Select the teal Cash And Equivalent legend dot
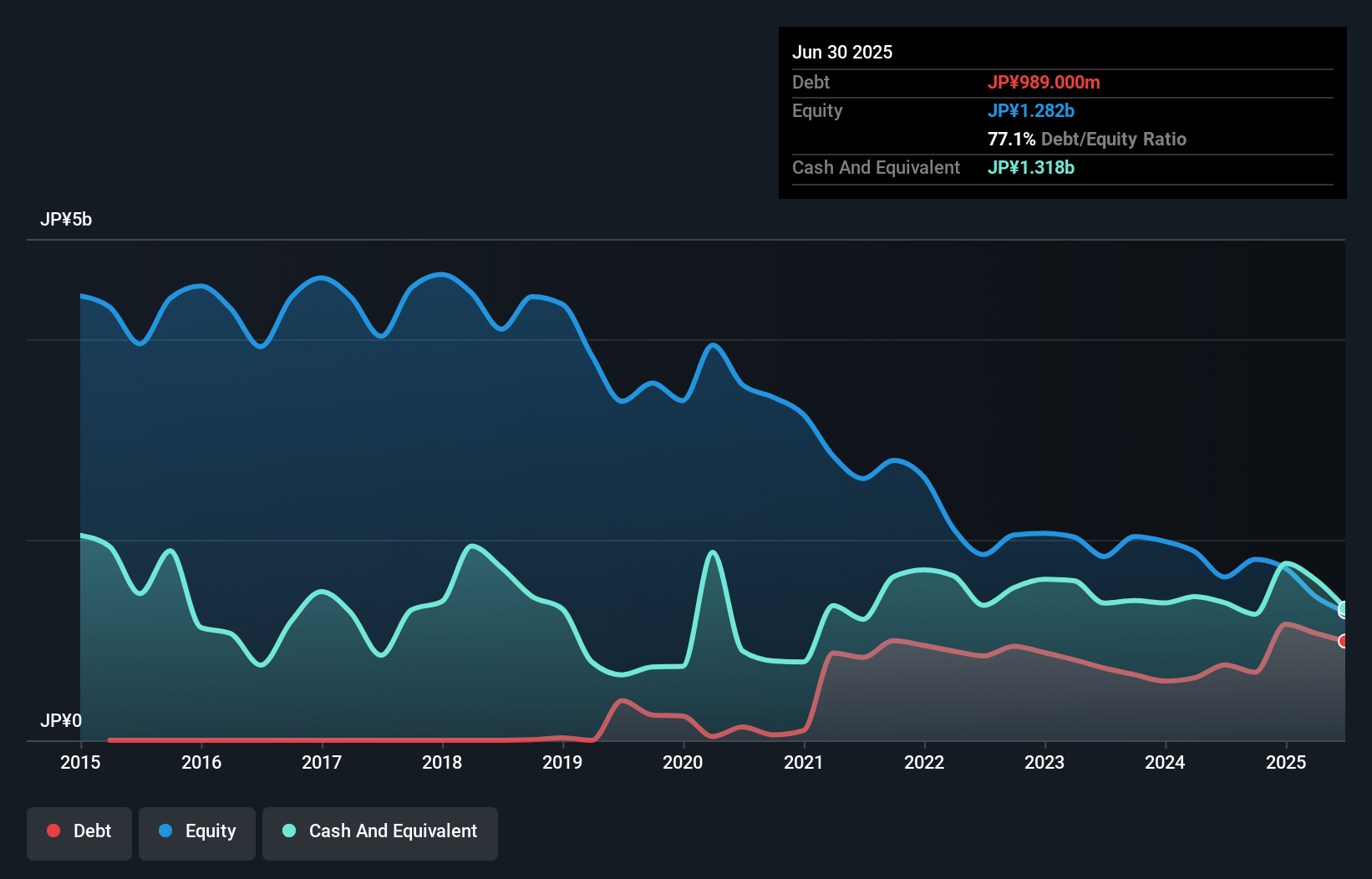This screenshot has height=879, width=1372. click(288, 831)
